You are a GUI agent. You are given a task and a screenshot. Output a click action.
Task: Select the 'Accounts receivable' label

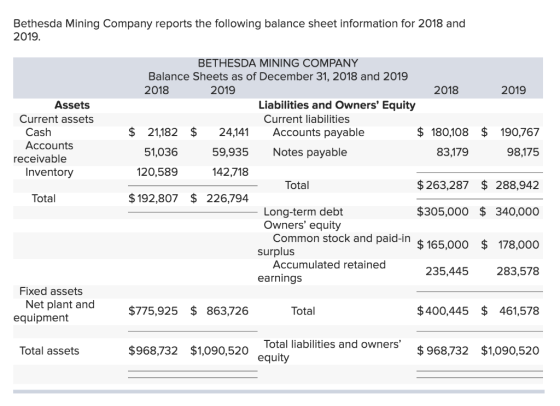pyautogui.click(x=43, y=152)
